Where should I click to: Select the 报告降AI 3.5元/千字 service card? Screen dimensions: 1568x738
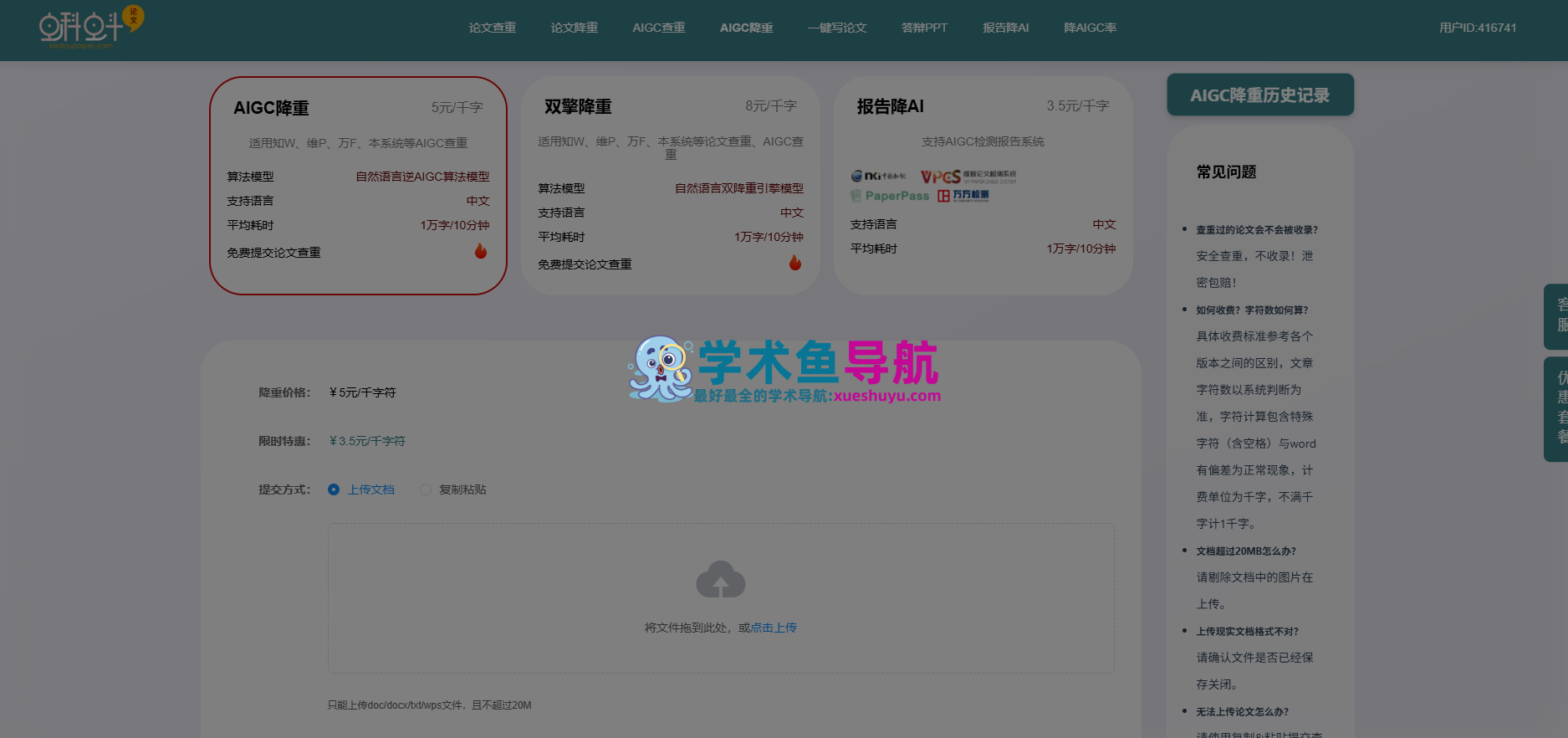[983, 186]
